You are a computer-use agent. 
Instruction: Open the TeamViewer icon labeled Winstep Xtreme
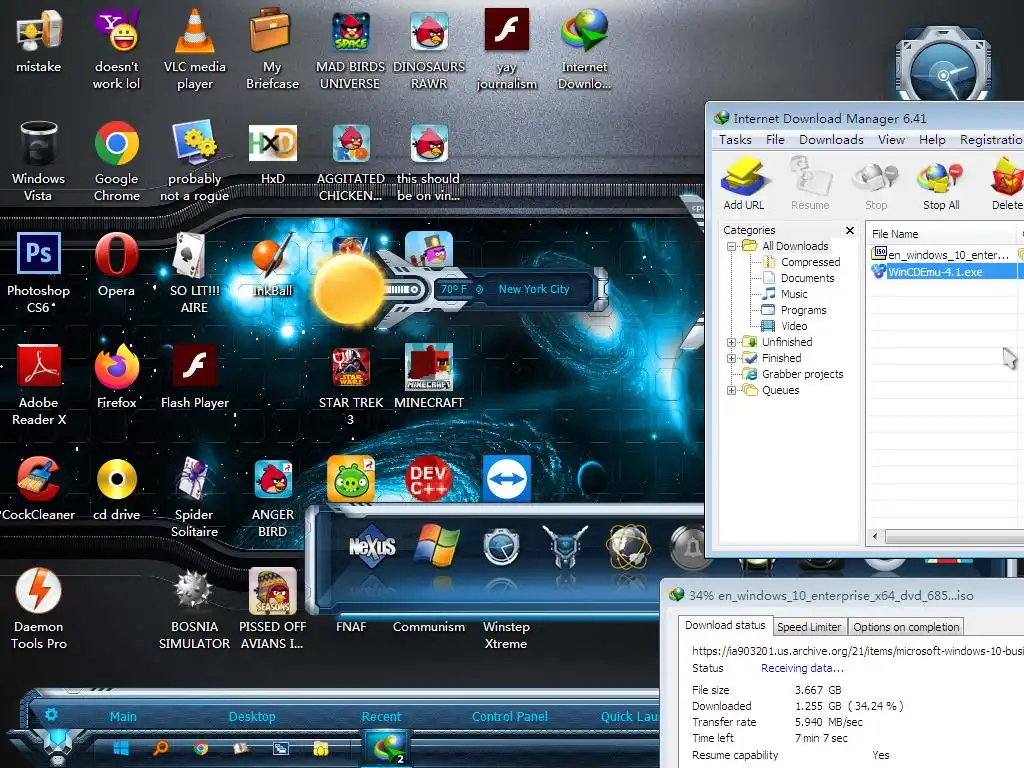point(507,479)
